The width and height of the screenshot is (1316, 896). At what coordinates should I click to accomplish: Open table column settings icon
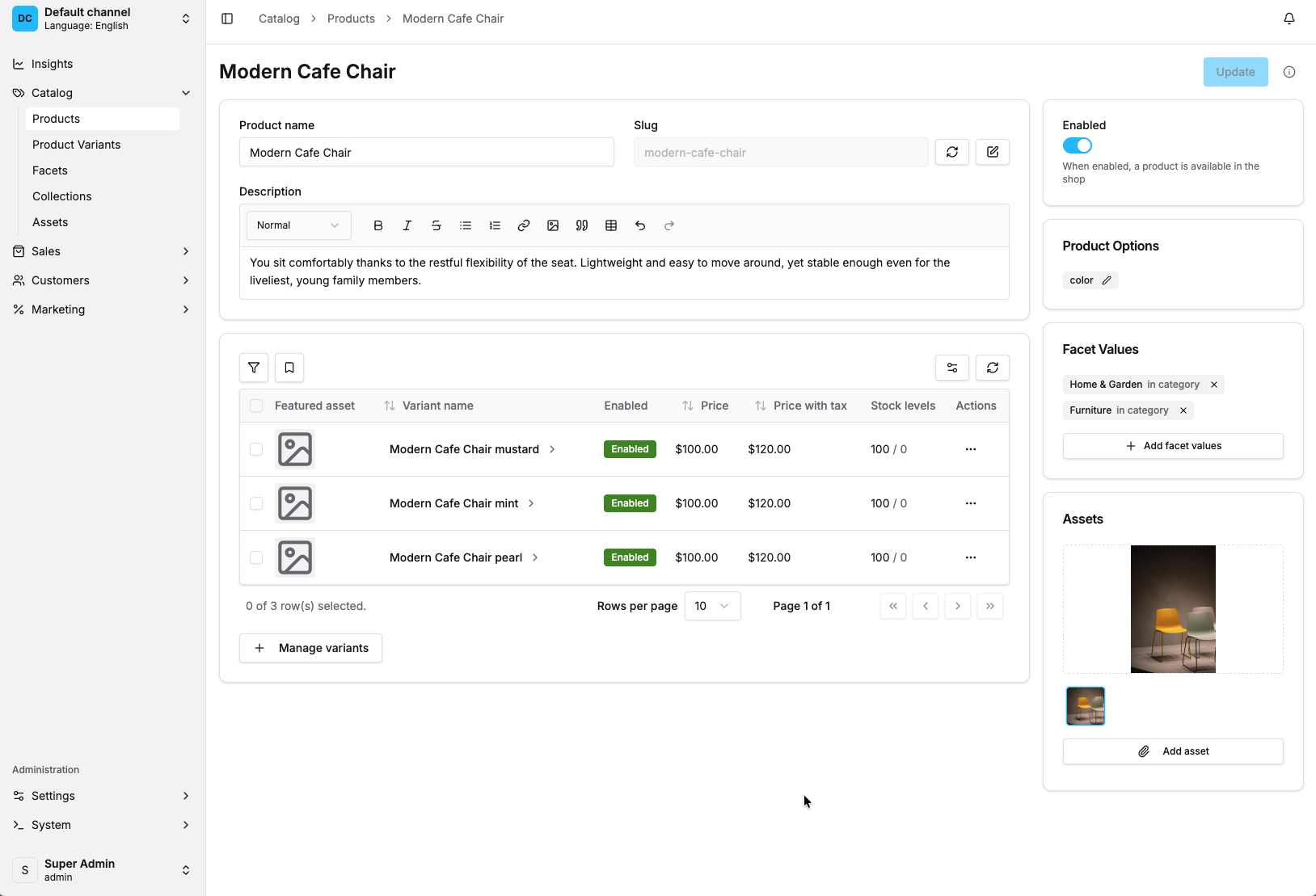coord(952,368)
